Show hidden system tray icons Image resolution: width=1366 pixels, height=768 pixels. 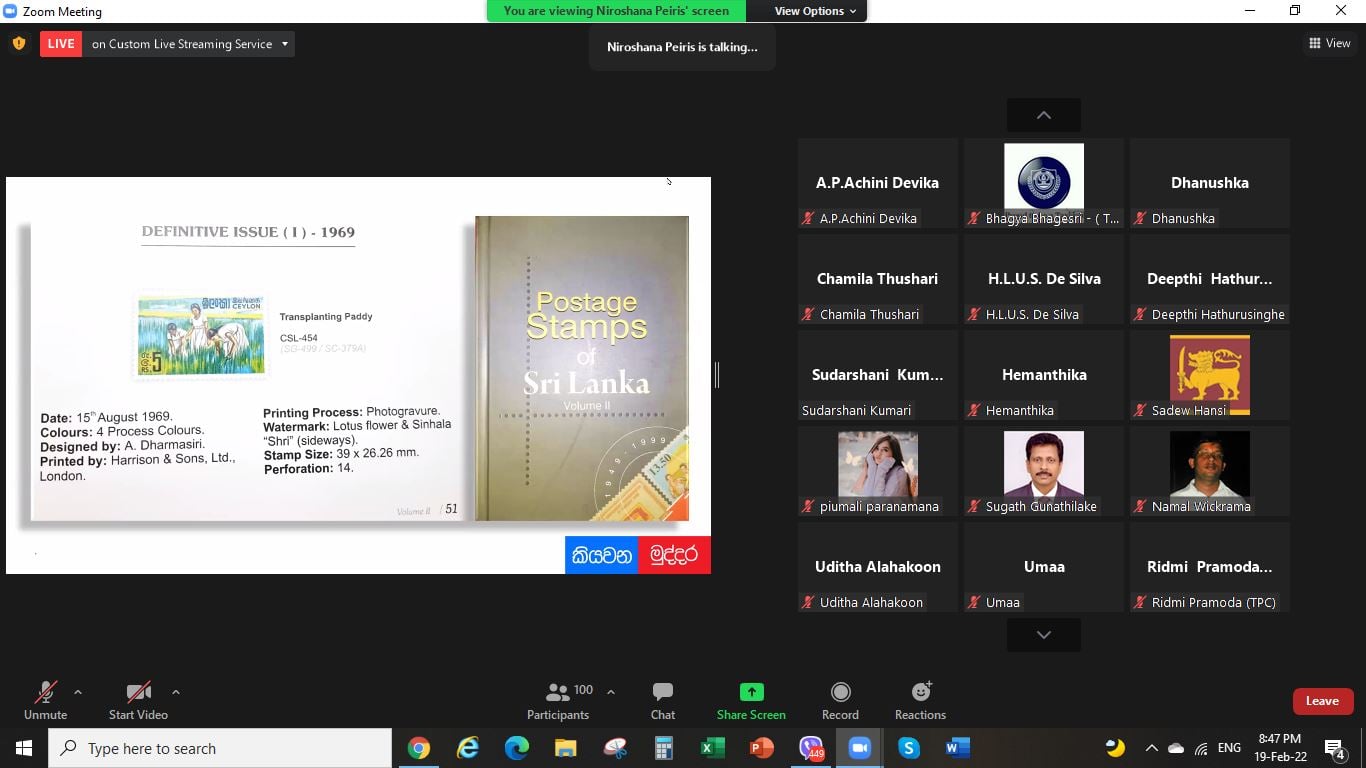coord(1151,748)
